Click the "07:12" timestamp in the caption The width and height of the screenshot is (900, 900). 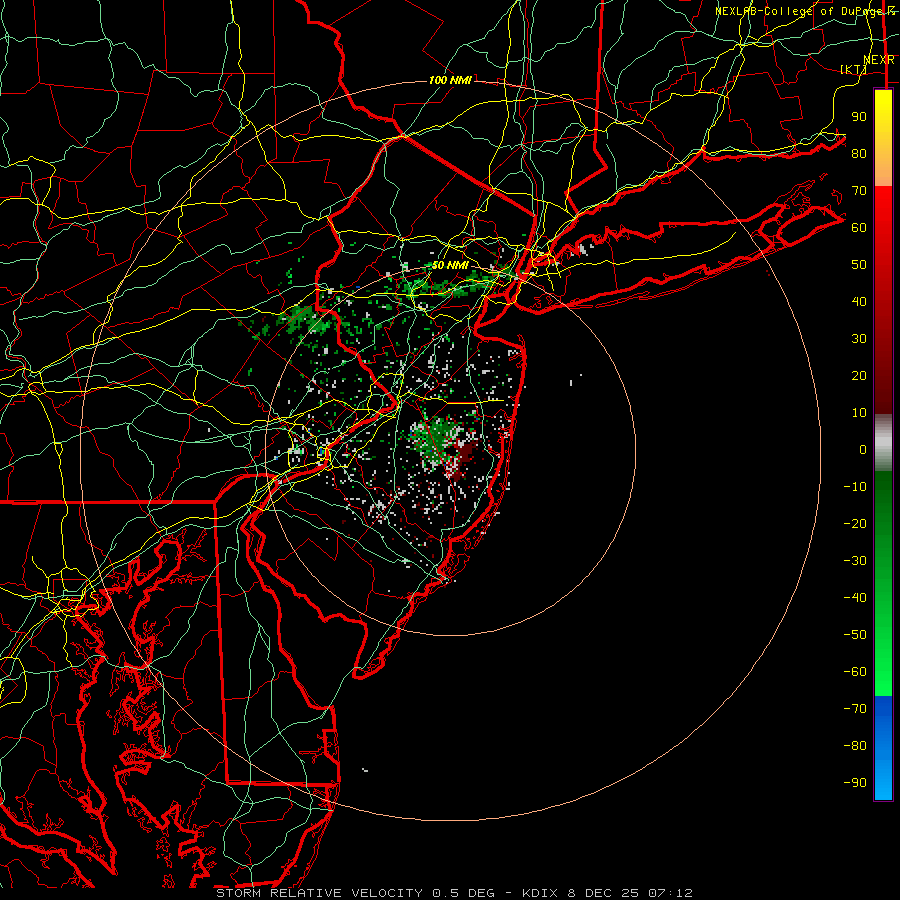pyautogui.click(x=670, y=893)
